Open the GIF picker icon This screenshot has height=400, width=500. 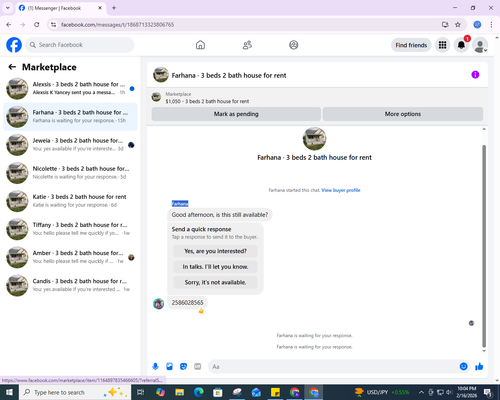pos(198,367)
